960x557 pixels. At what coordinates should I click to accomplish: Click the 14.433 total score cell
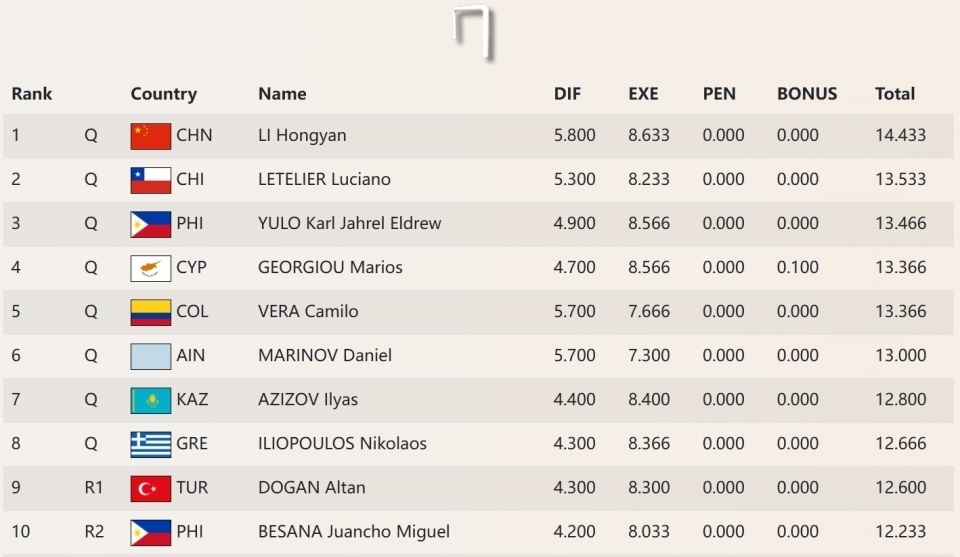click(900, 136)
